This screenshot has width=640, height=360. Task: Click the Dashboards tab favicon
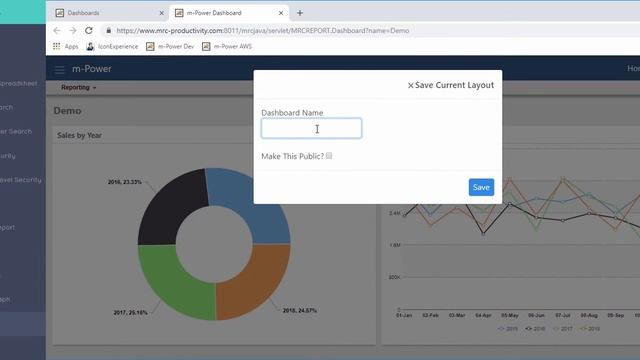coord(60,13)
